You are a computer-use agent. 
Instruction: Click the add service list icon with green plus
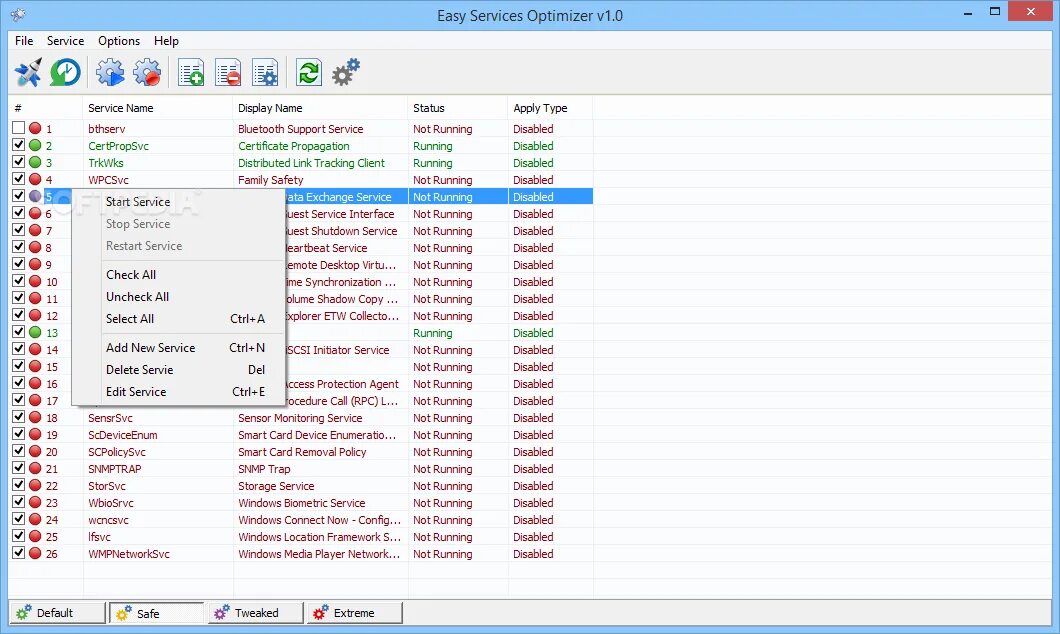tap(191, 72)
